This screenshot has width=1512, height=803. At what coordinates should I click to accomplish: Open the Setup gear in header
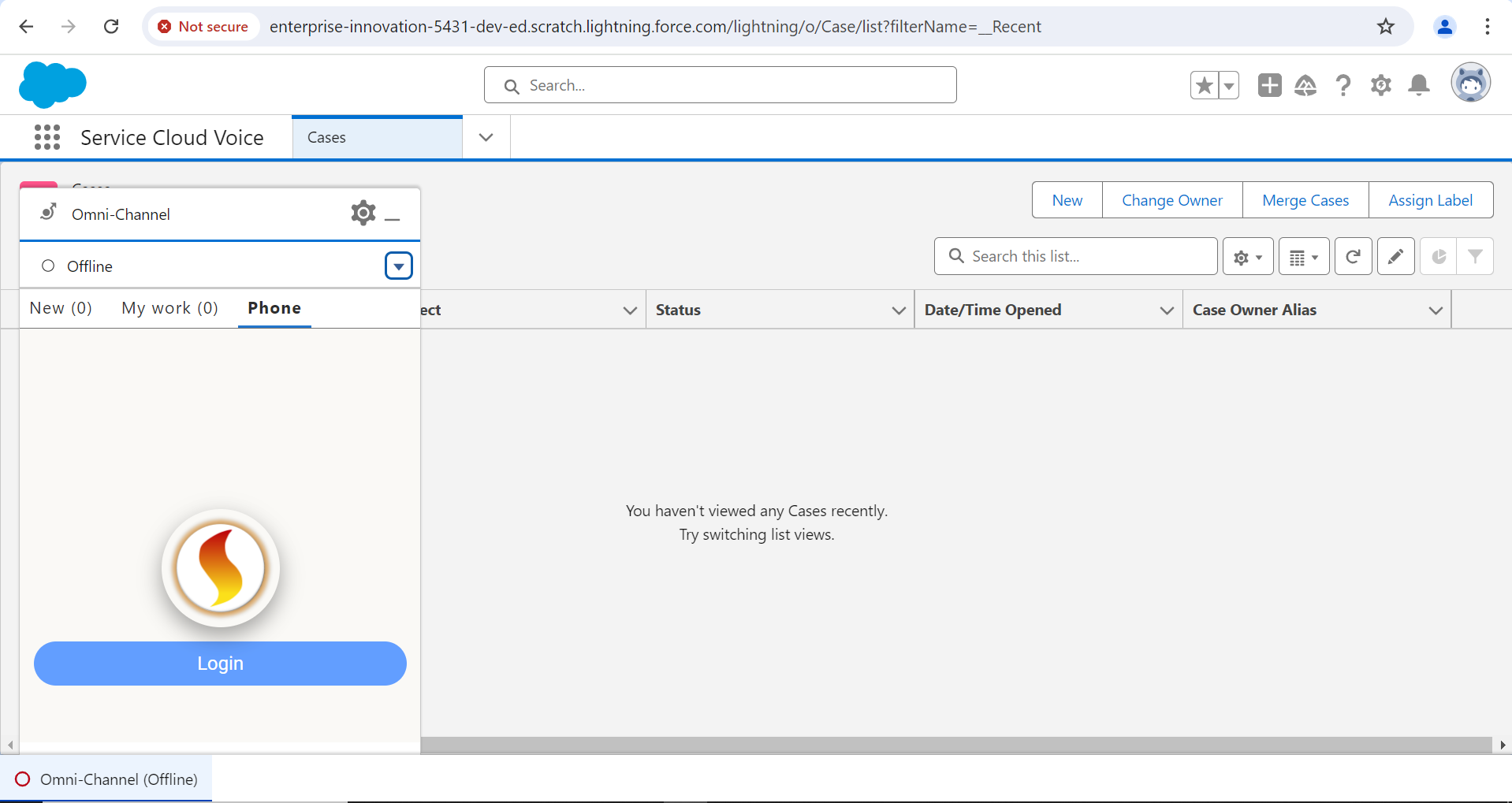(x=1380, y=85)
